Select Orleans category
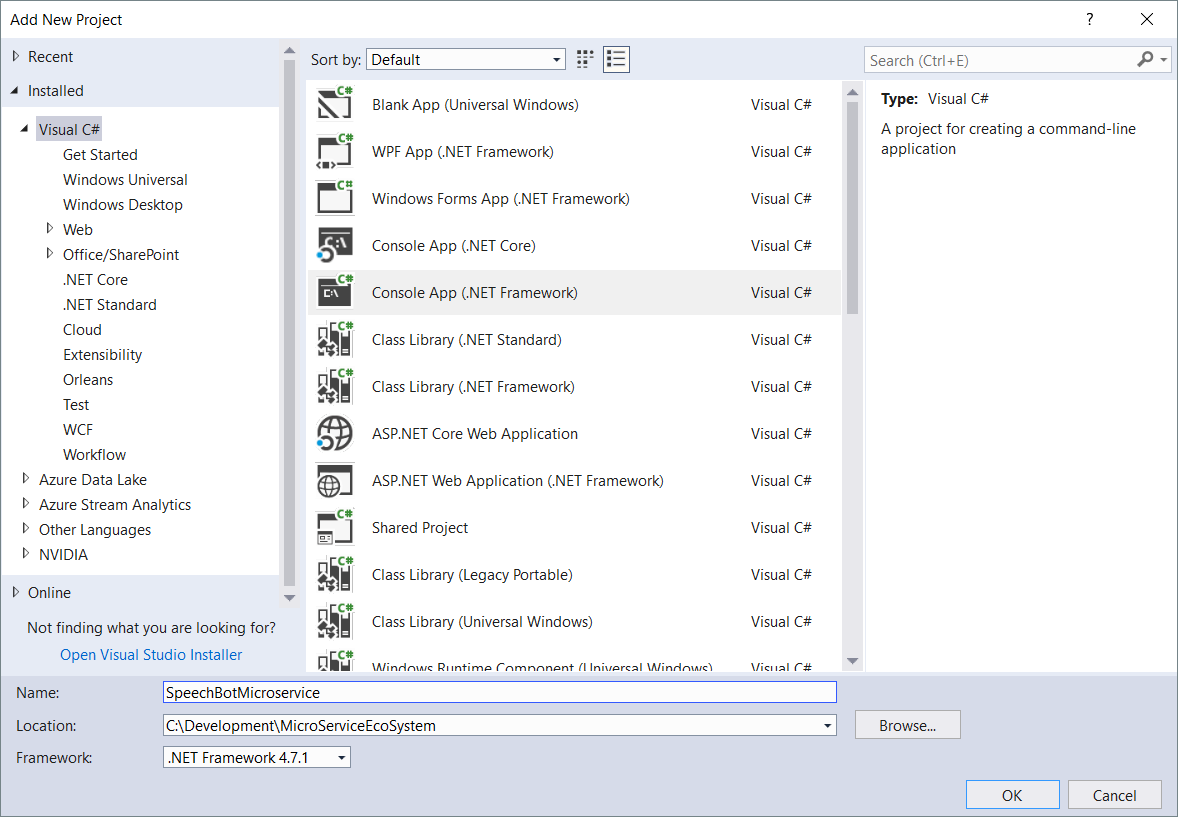The width and height of the screenshot is (1178, 817). point(88,380)
